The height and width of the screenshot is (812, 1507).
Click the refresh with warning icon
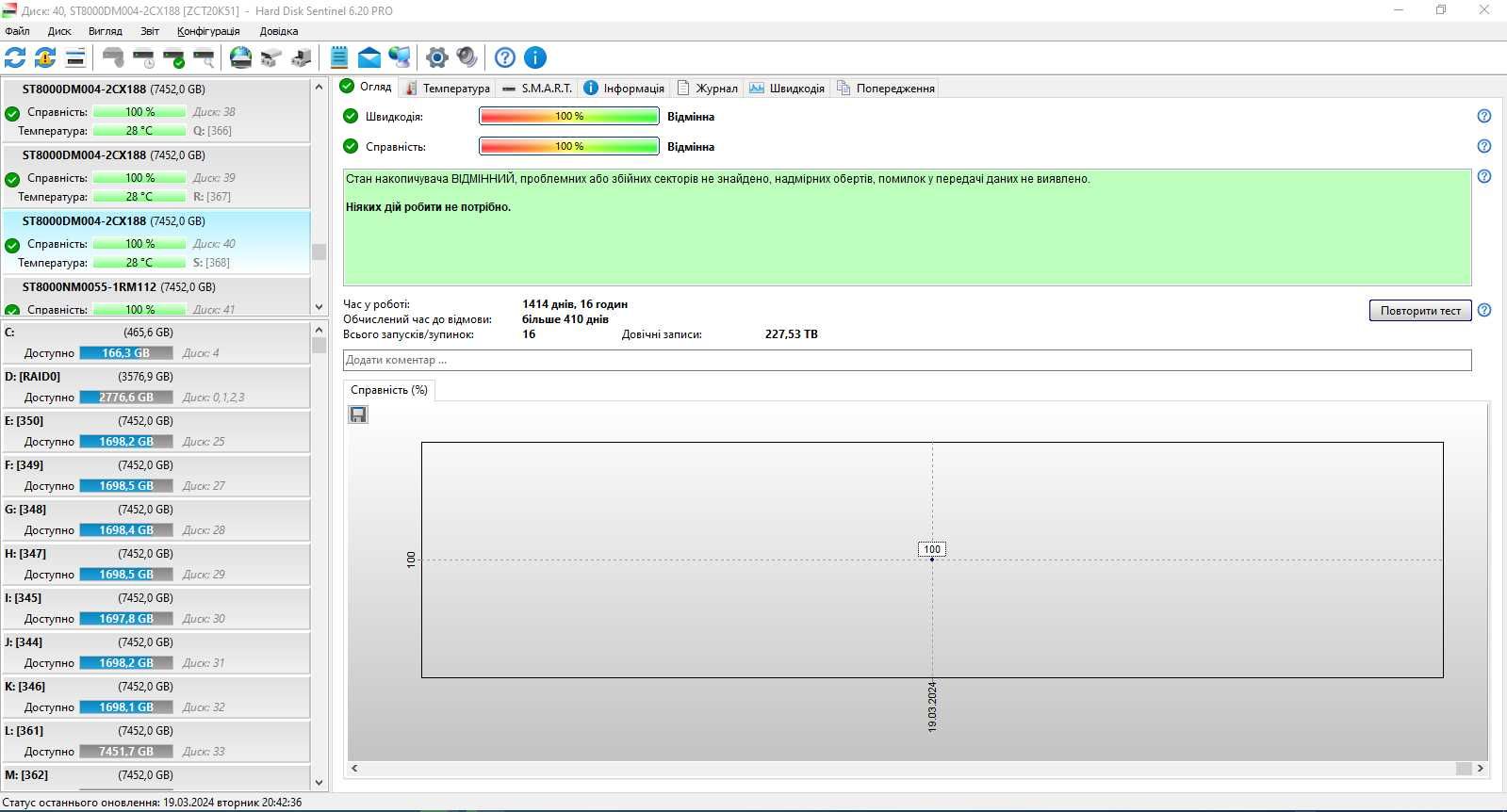click(45, 57)
